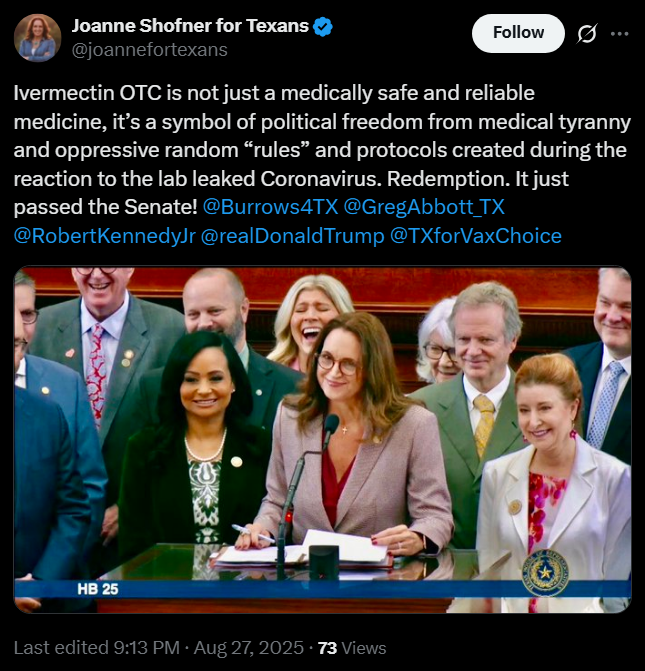This screenshot has width=645, height=671.
Task: Click the Aug 27, 2025 date
Action: point(249,647)
